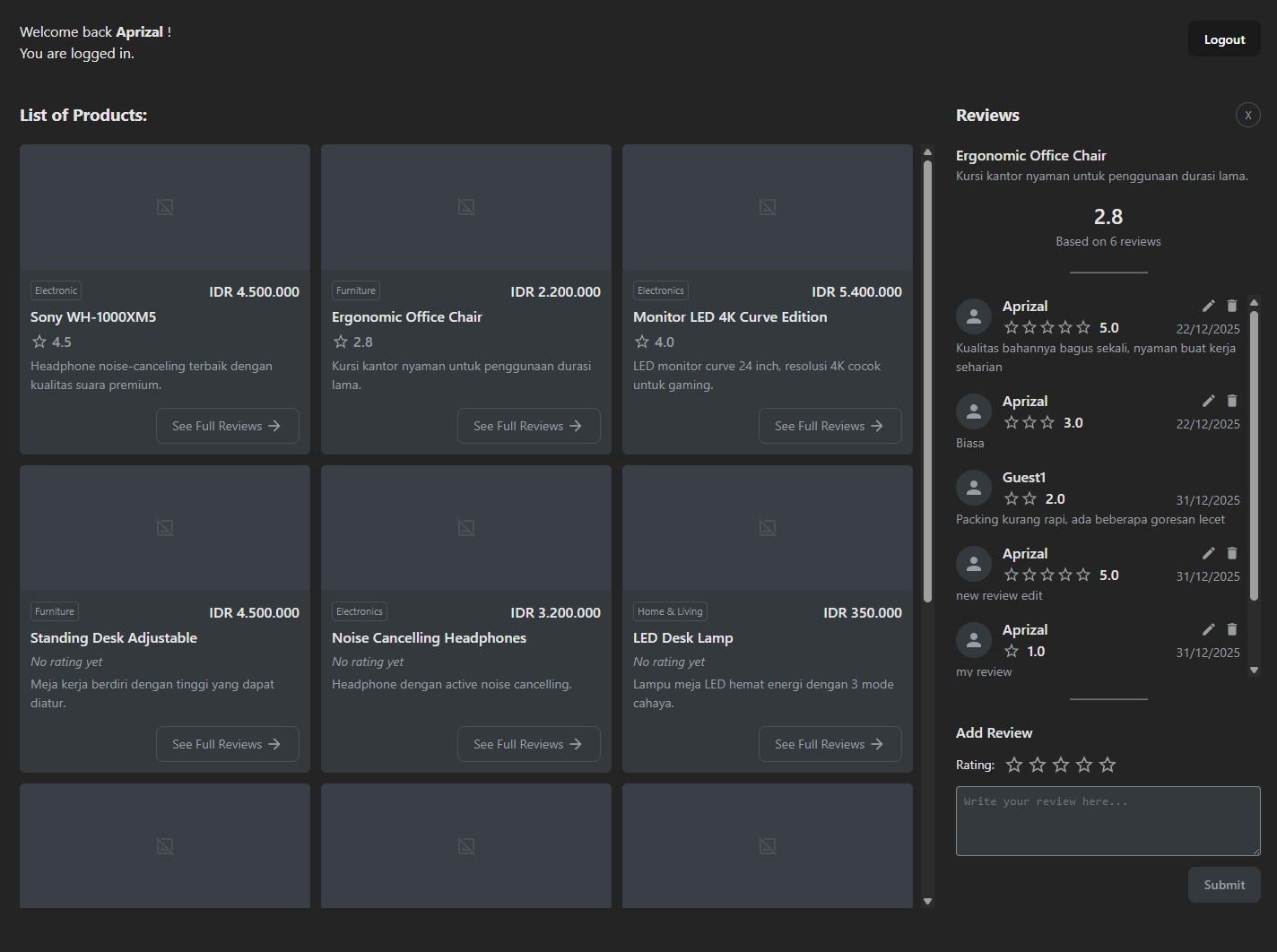Viewport: 1277px width, 952px height.
Task: Click Guest1's review text about Packing
Action: point(1090,519)
